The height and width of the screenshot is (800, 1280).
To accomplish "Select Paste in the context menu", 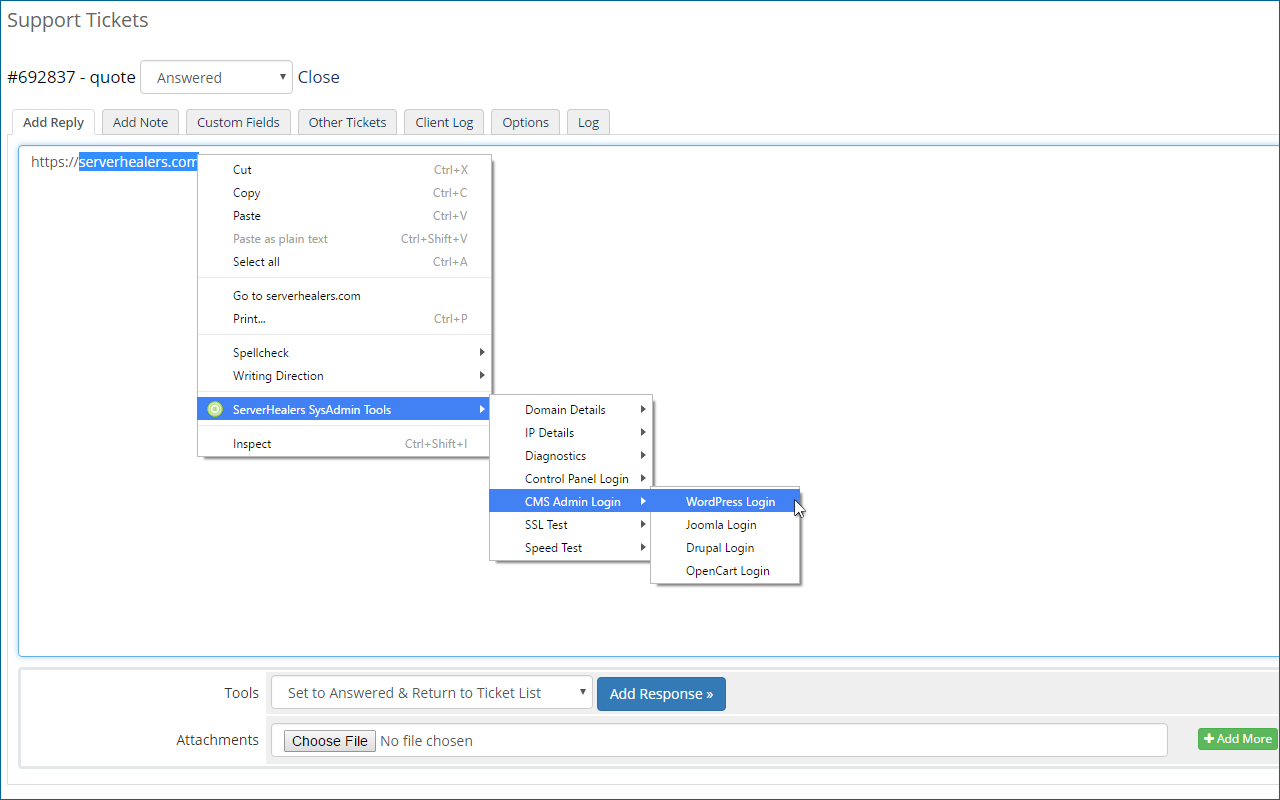I will [344, 216].
